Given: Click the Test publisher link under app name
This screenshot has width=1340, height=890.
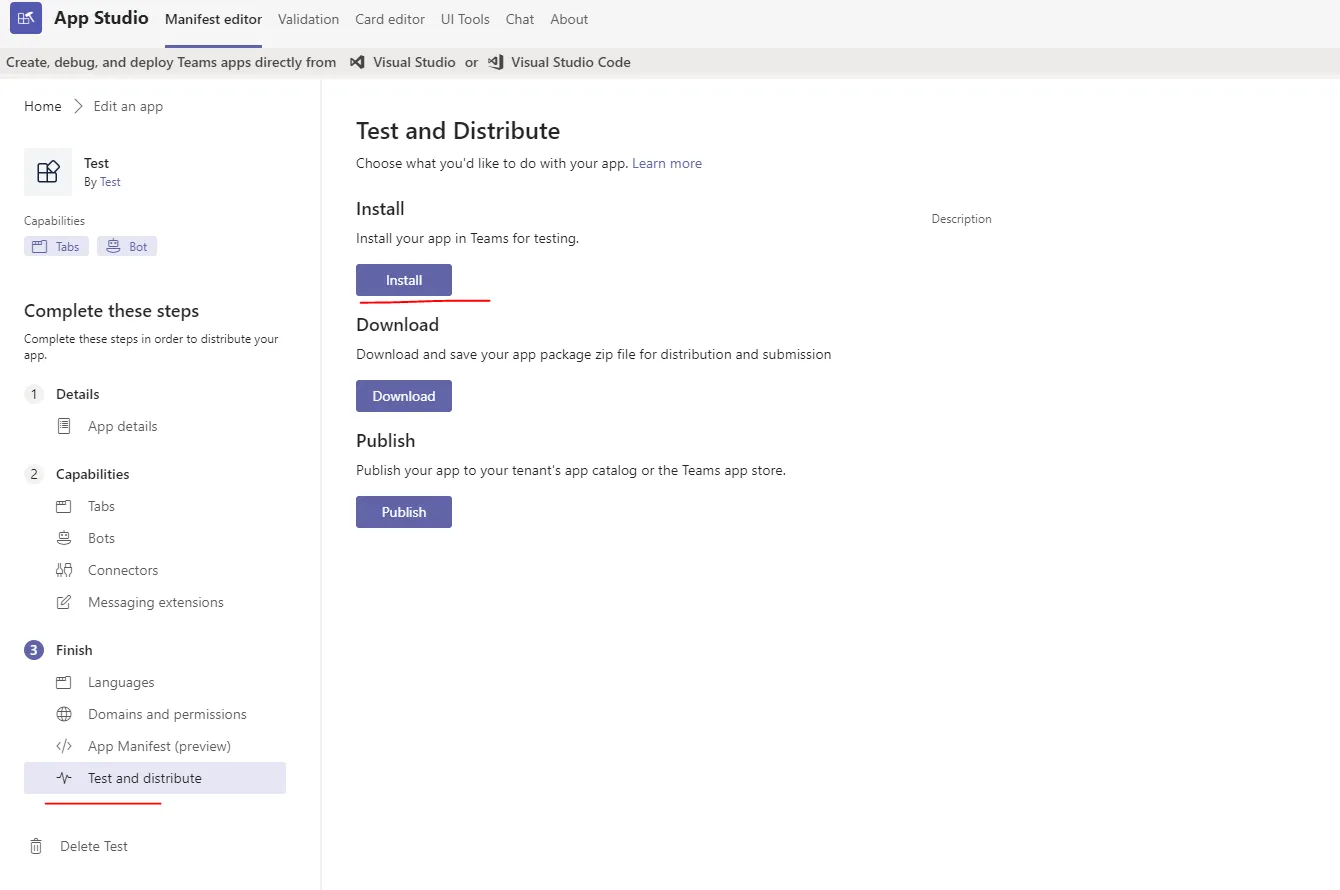Looking at the screenshot, I should [110, 182].
